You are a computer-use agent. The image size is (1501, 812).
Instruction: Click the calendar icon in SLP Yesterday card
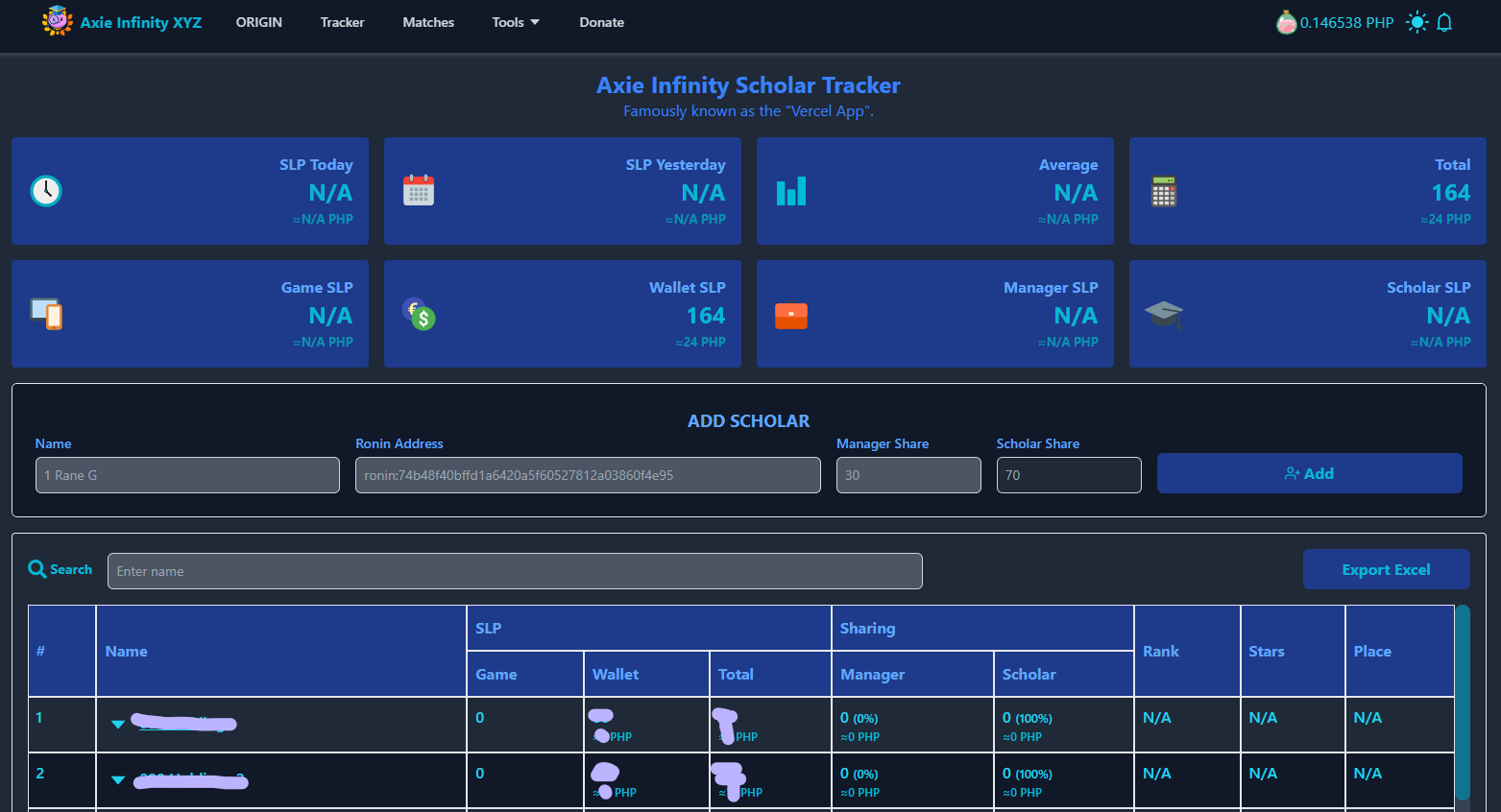[419, 190]
